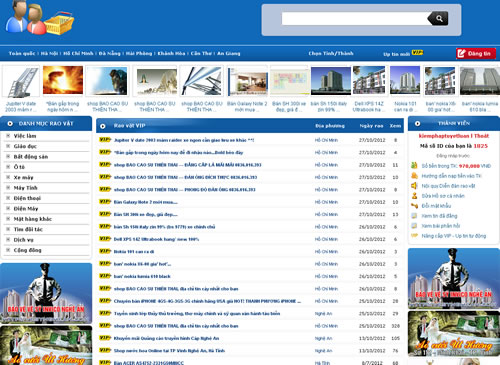
Task: Click the person icon for Sửa hồ sơ cá nhân
Action: coord(414,196)
